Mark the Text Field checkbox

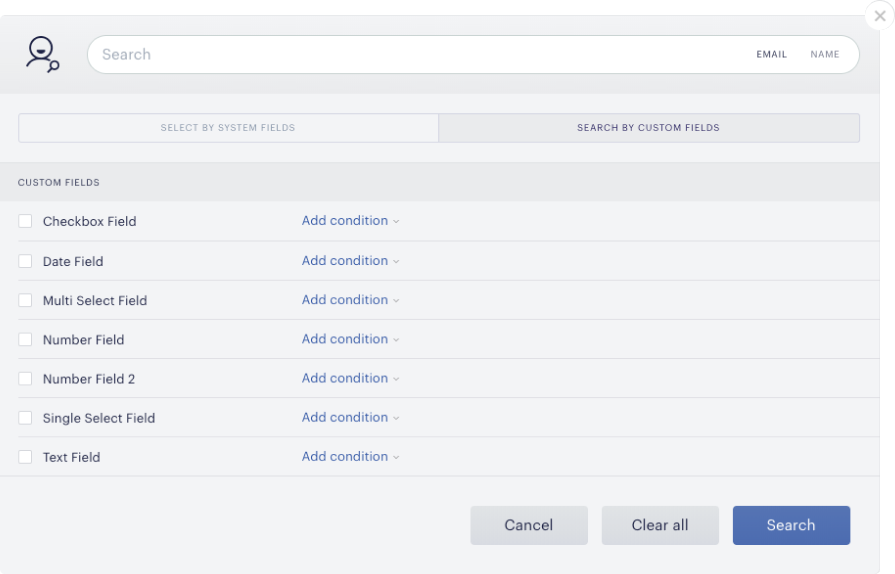pyautogui.click(x=25, y=457)
